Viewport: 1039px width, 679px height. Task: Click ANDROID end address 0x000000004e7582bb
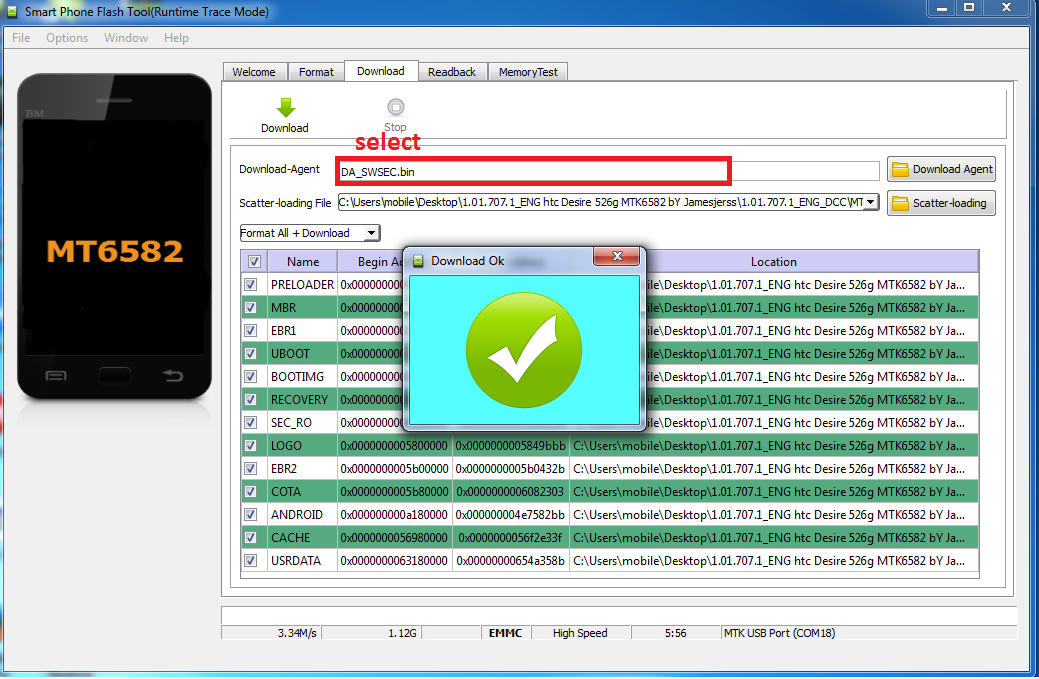pos(510,515)
